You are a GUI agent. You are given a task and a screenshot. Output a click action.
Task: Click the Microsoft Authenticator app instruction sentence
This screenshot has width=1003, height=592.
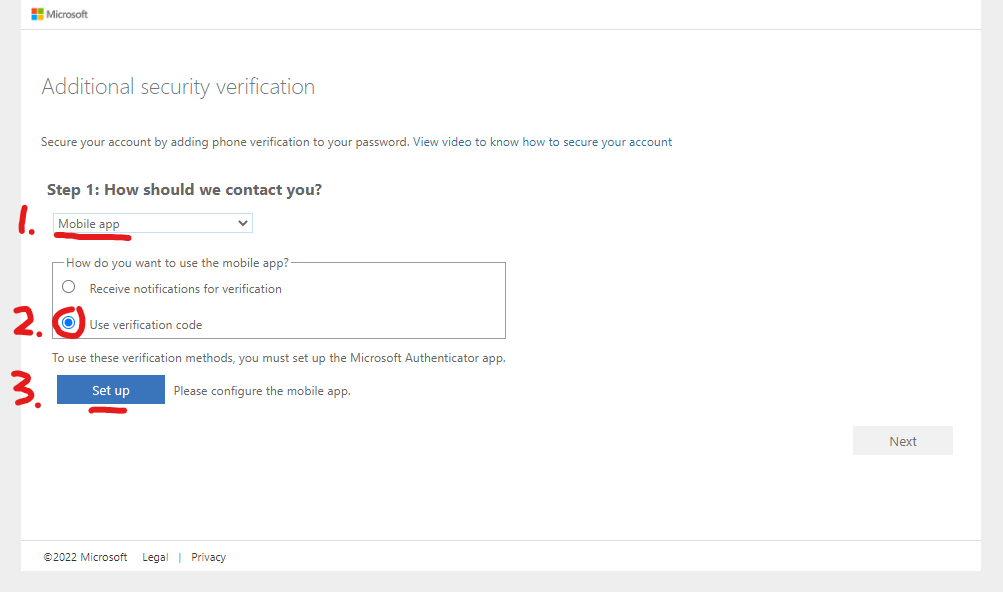pos(279,358)
